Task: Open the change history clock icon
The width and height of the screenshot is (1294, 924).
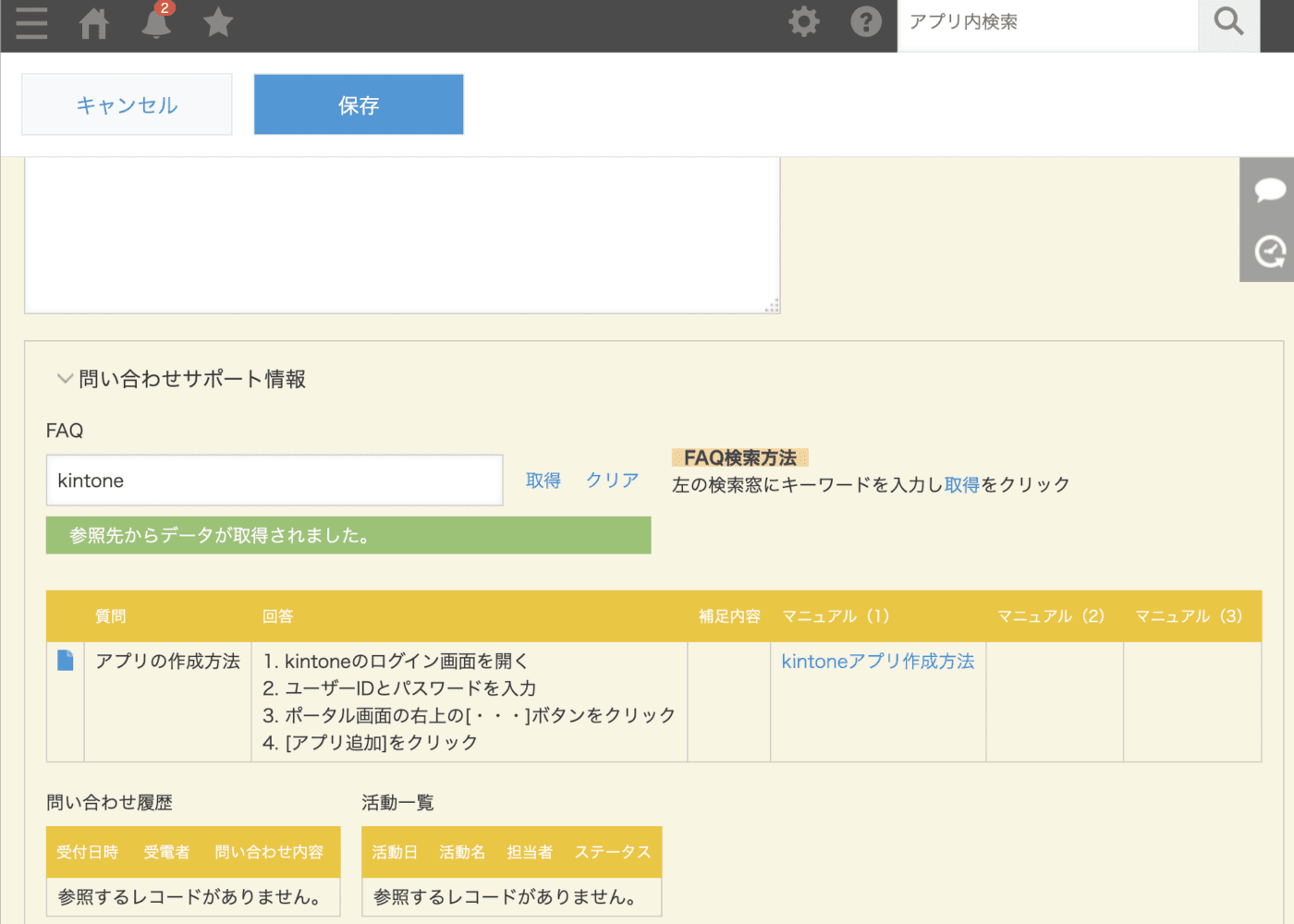Action: point(1269,251)
